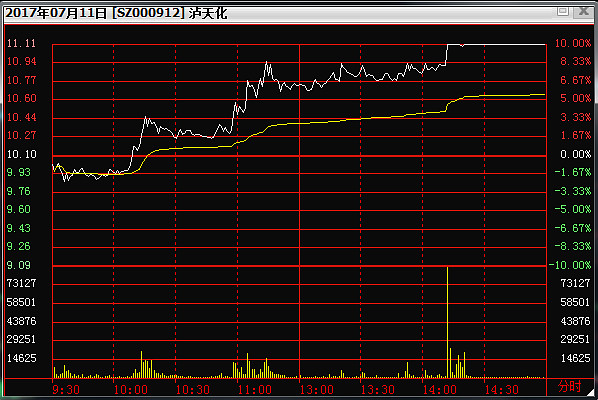This screenshot has height=400, width=598.
Task: Select the 9:30 time axis label
Action: tap(66, 390)
